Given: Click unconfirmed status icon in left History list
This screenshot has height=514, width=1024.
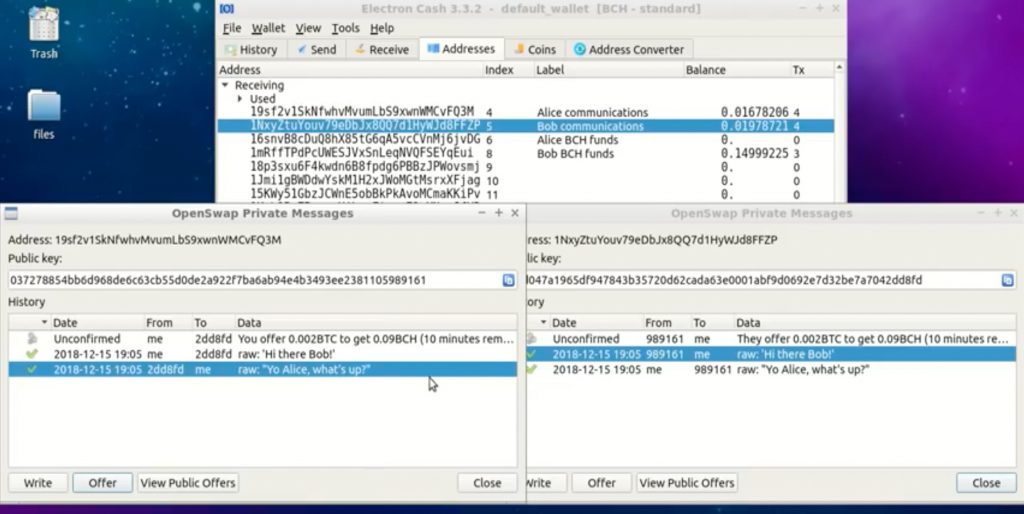Looking at the screenshot, I should click(x=33, y=339).
